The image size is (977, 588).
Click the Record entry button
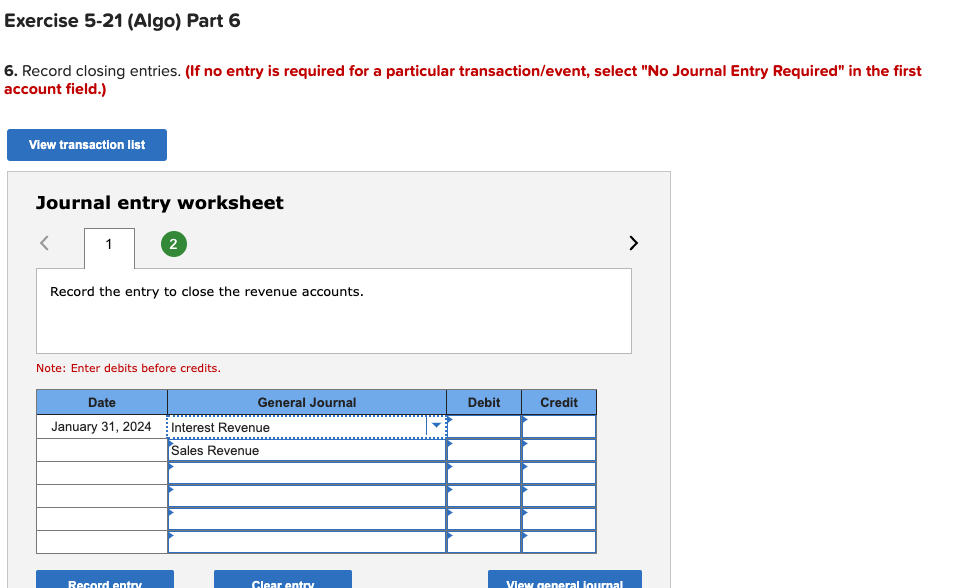pyautogui.click(x=104, y=582)
